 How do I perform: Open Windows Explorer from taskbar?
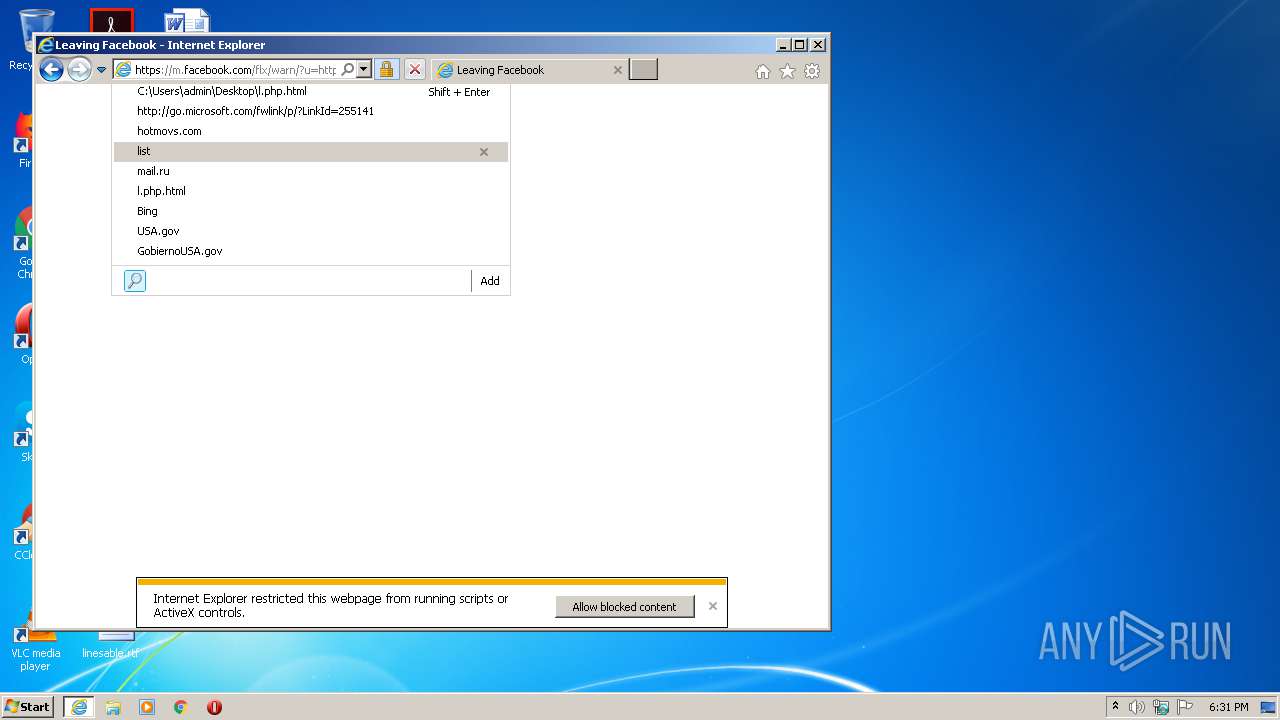(113, 707)
